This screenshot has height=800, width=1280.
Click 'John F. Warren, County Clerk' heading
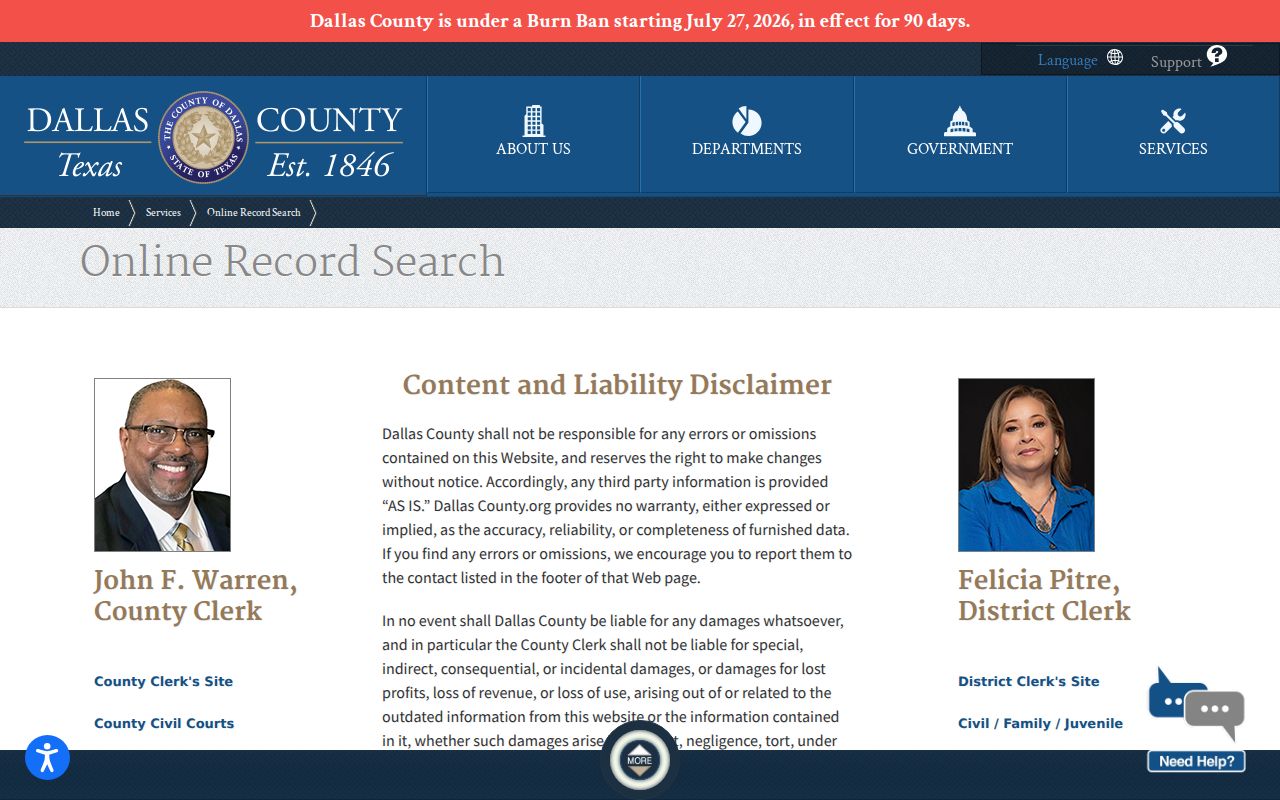point(195,596)
